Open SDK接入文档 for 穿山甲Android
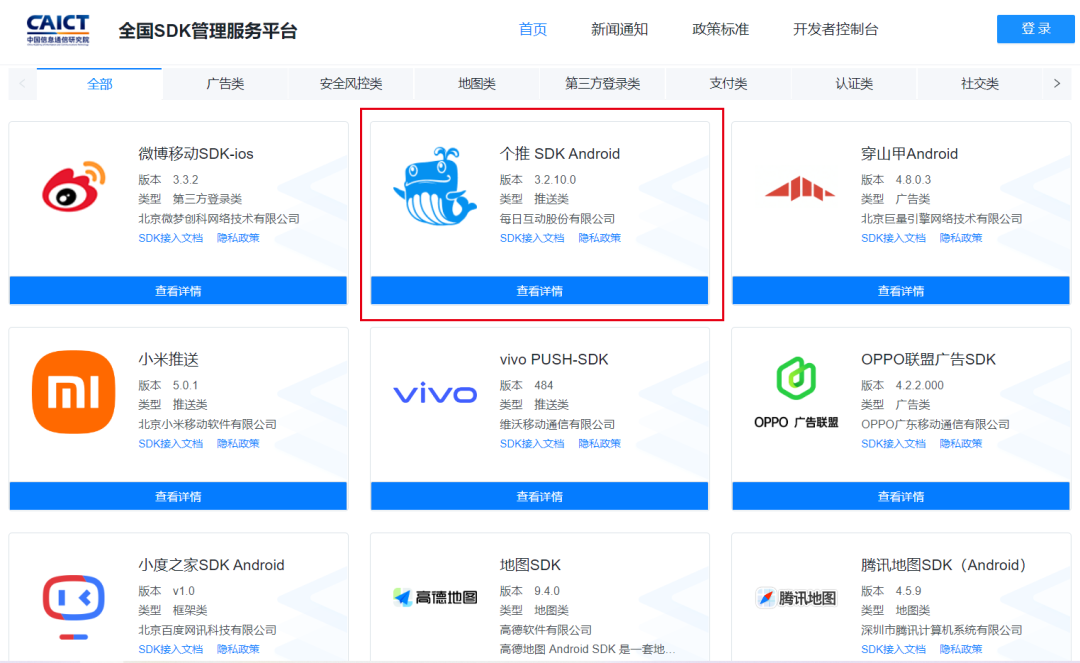Viewport: 1080px width, 663px height. pos(893,238)
